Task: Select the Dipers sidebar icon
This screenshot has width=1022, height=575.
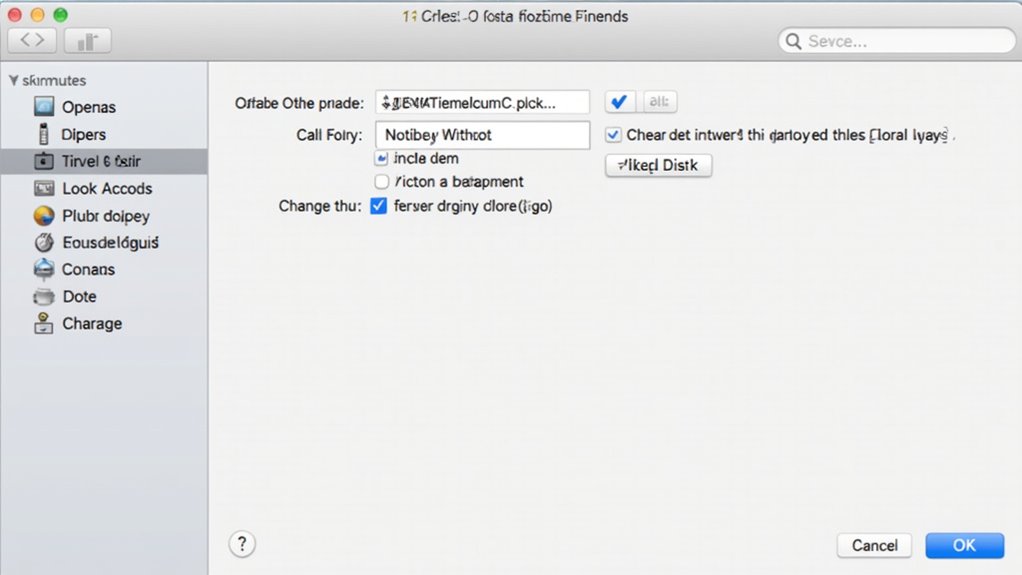Action: (44, 134)
